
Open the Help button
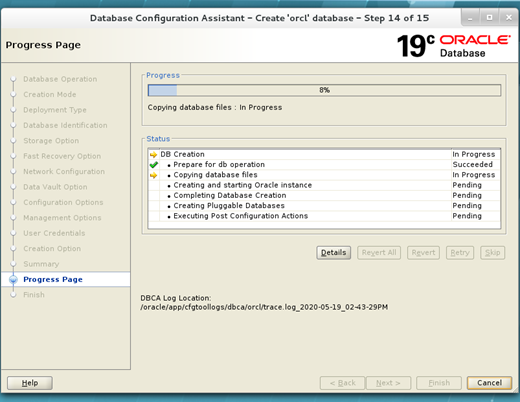(30, 383)
